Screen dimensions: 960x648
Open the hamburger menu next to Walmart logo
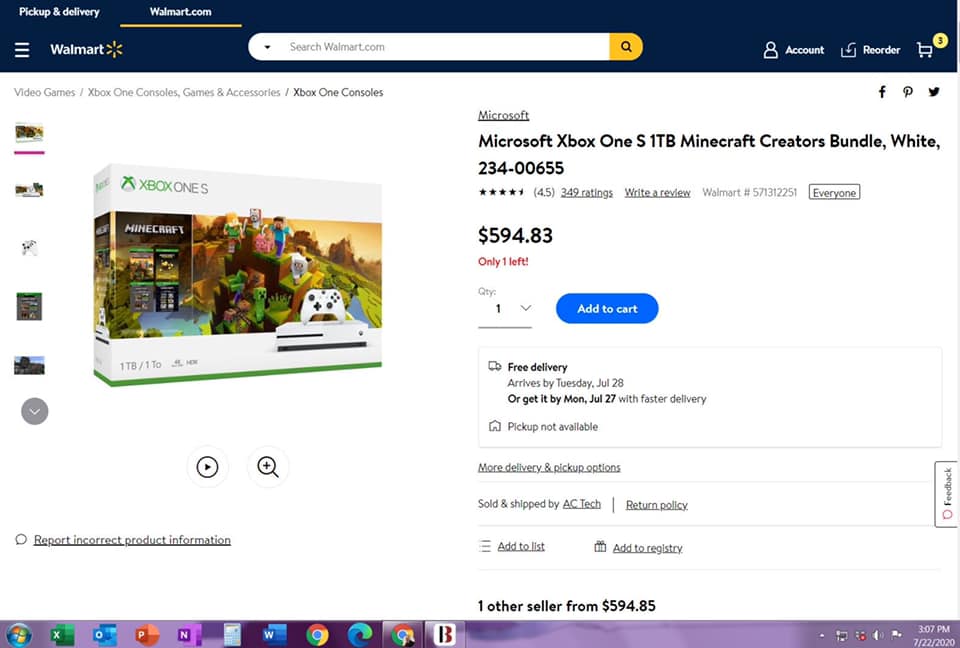tap(22, 50)
